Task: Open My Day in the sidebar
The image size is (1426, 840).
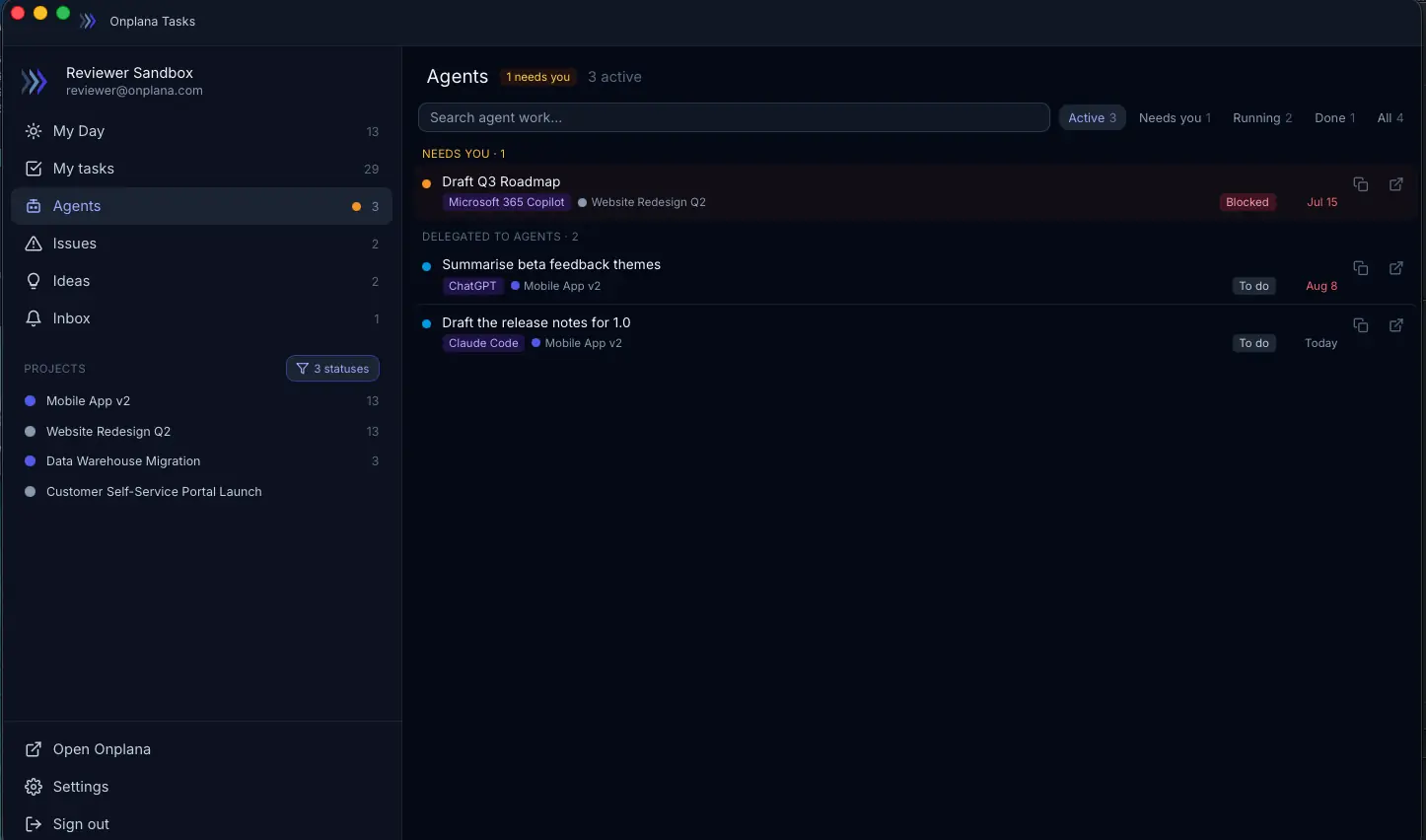Action: [x=201, y=131]
